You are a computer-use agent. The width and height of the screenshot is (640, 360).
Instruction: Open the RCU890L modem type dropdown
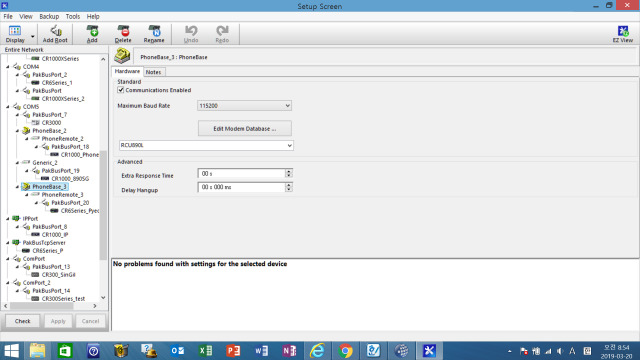206,145
